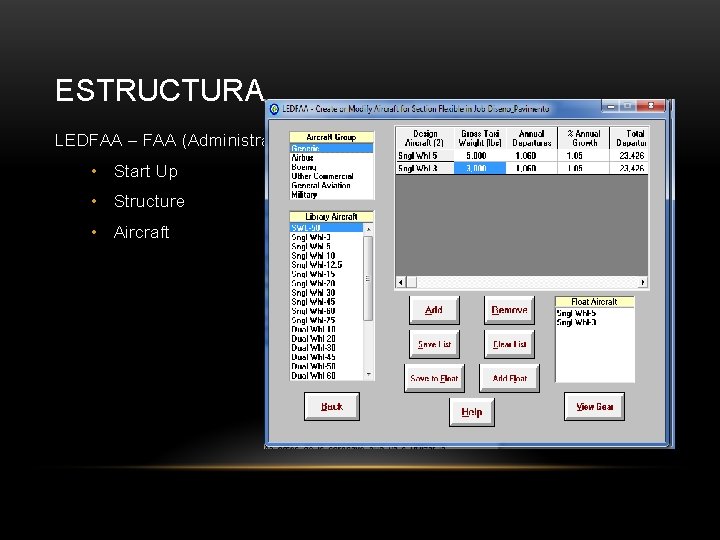Pick Dual Whl-10 from Library Aircraft

[x=326, y=329]
